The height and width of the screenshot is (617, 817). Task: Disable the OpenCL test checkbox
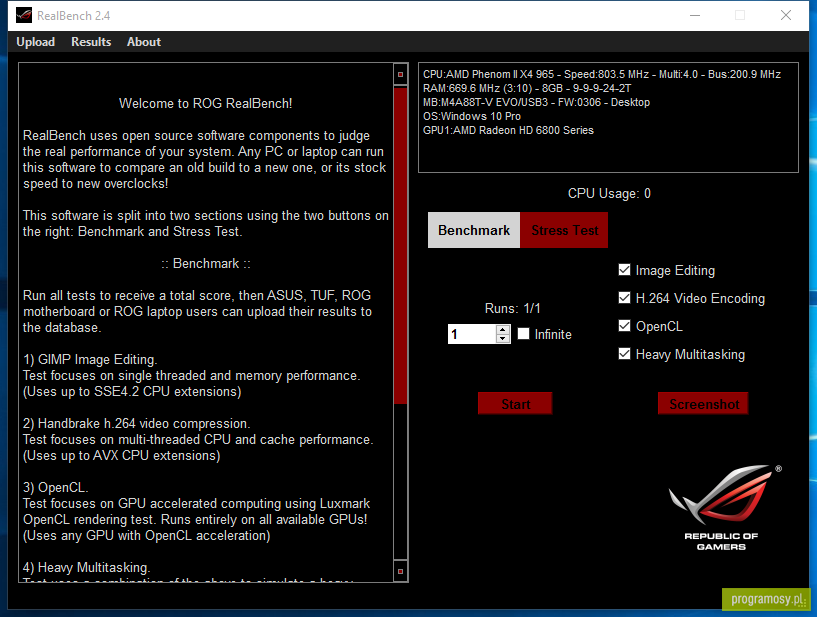pyautogui.click(x=624, y=326)
